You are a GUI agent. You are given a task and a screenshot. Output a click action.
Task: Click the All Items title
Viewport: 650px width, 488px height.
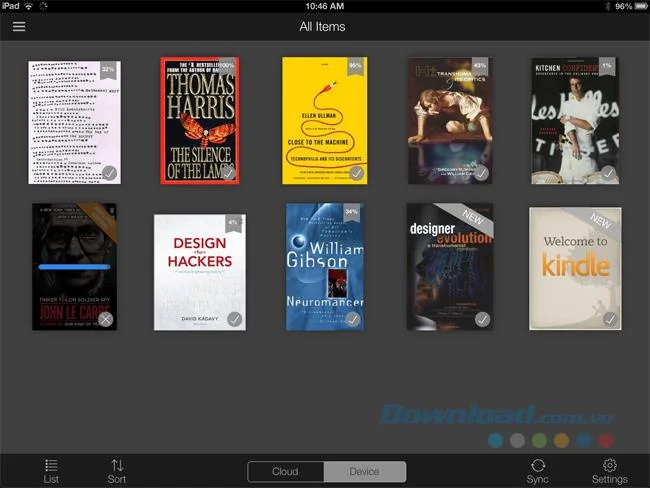[323, 27]
